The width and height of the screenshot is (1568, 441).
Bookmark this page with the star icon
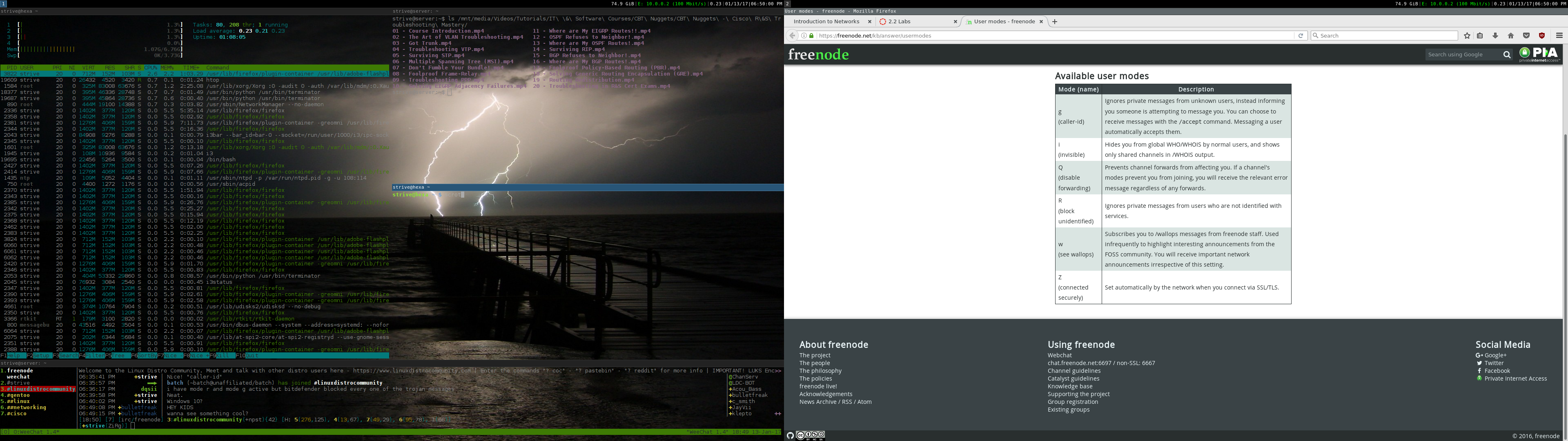pyautogui.click(x=1467, y=36)
